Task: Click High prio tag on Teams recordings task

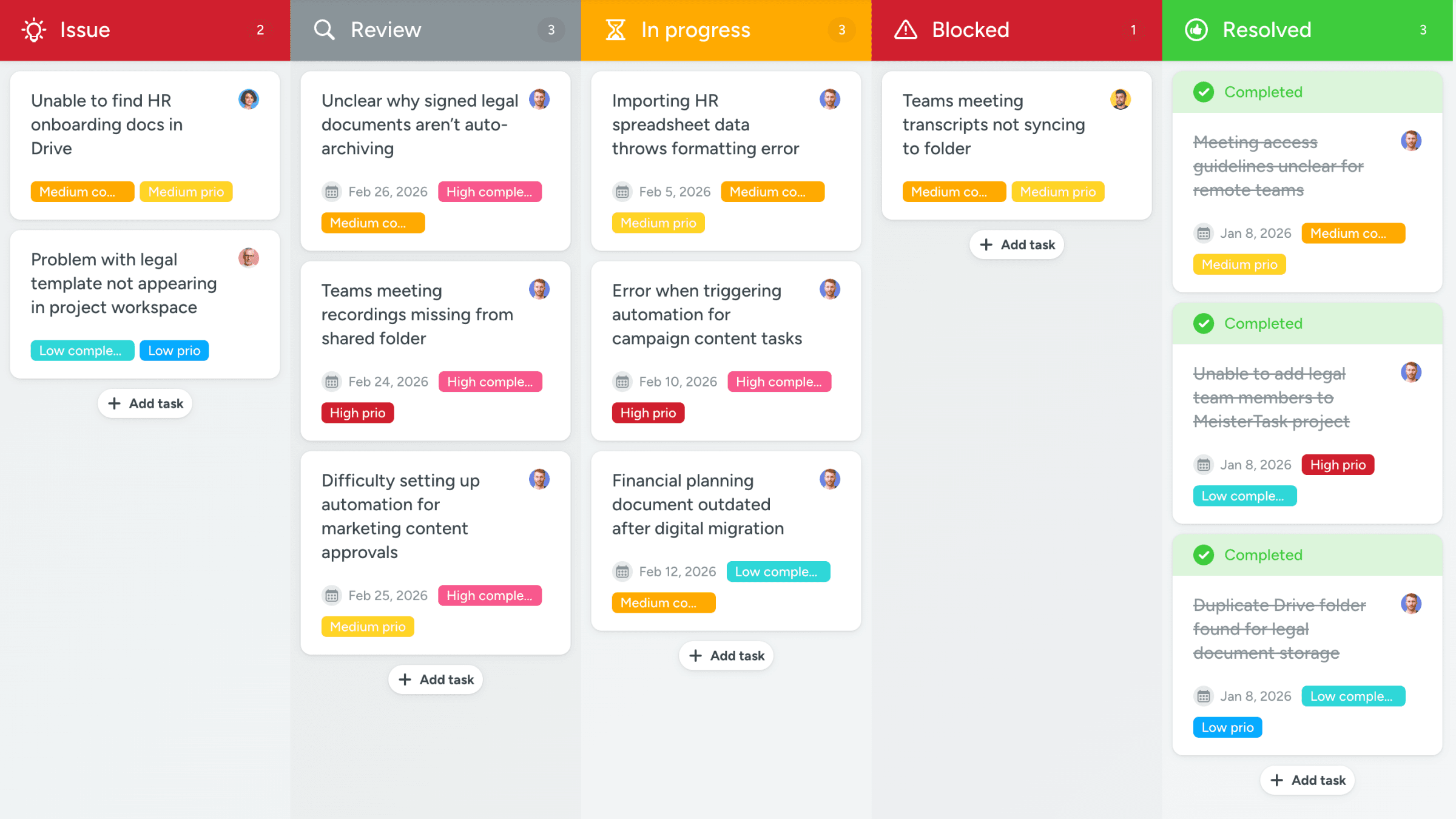Action: [x=357, y=413]
